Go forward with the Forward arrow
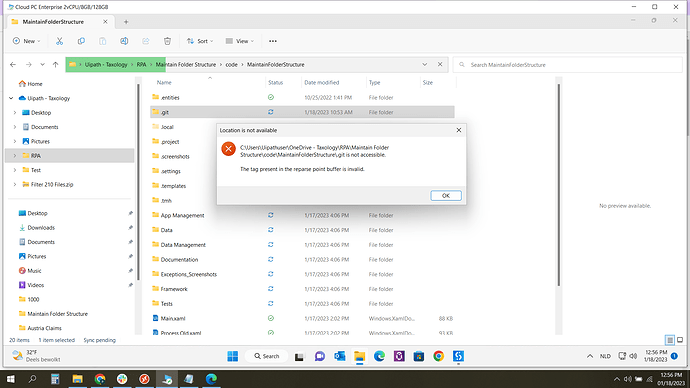The image size is (690, 388). click(x=29, y=65)
